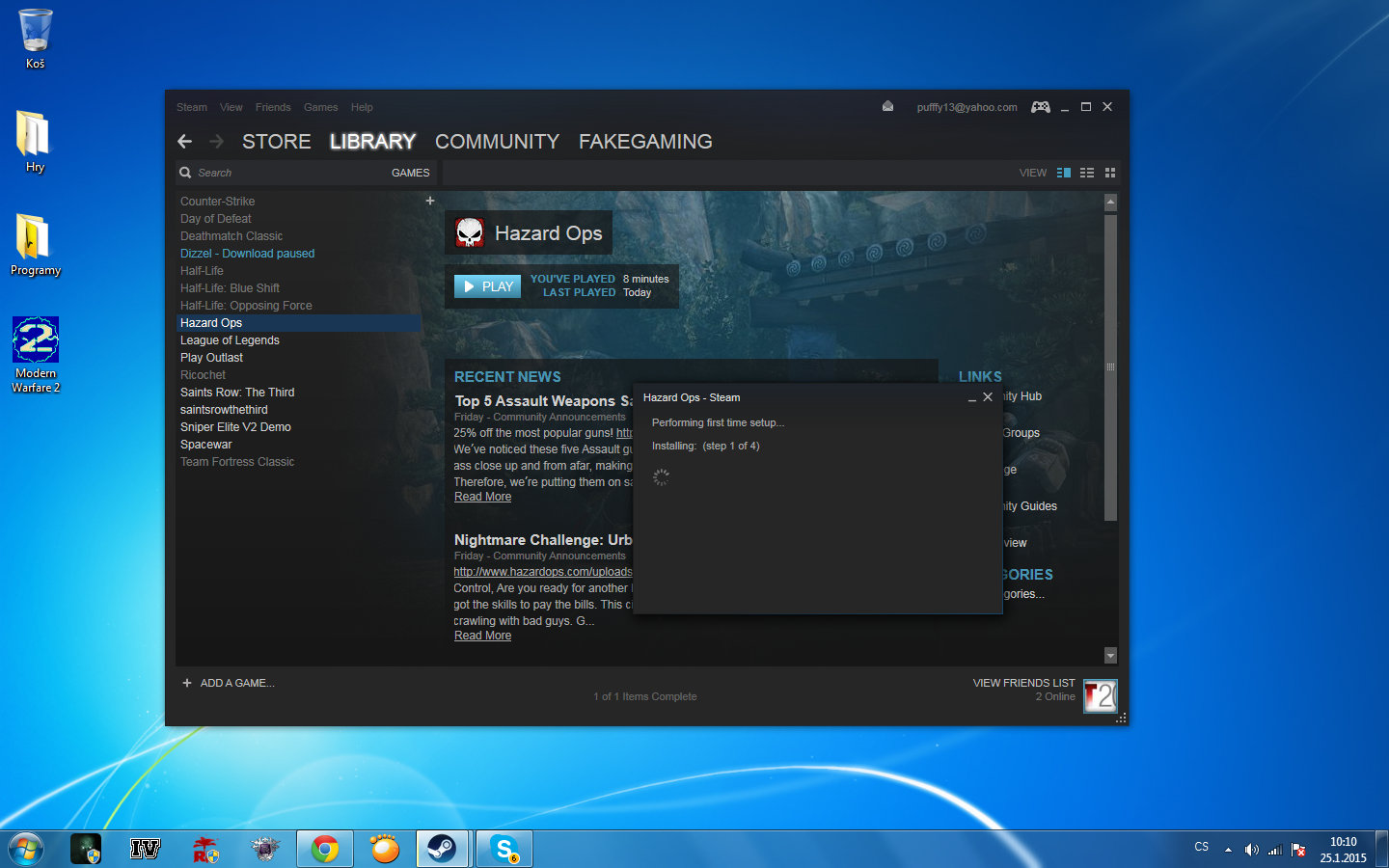Click the Steam taskbar icon
The height and width of the screenshot is (868, 1389).
[x=444, y=849]
